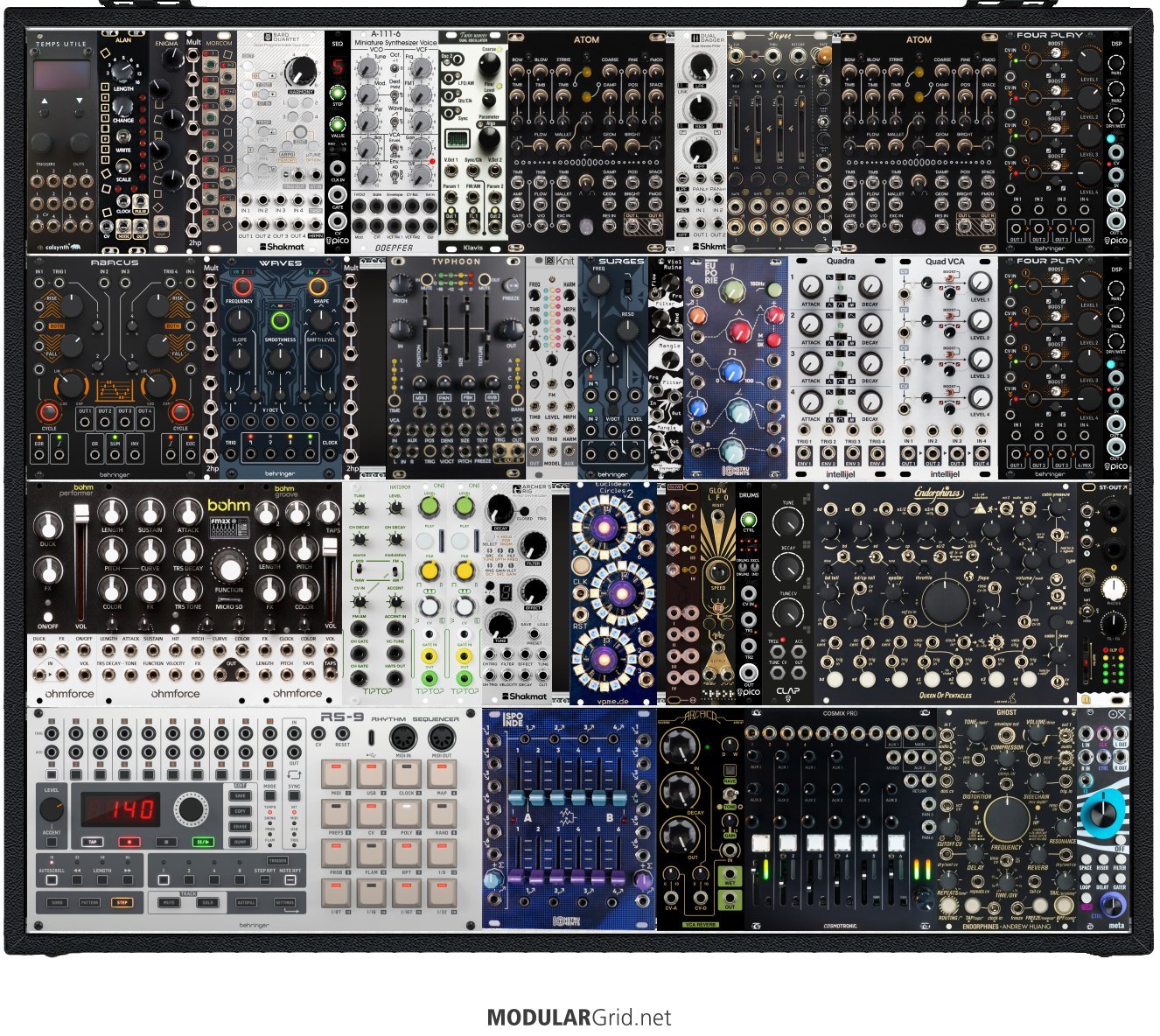Switch the RS-9 to SONG mode

(57, 902)
